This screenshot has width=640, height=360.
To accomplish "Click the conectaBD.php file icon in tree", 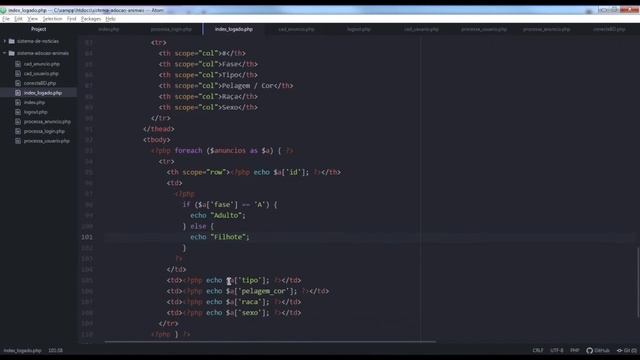I will (18, 83).
